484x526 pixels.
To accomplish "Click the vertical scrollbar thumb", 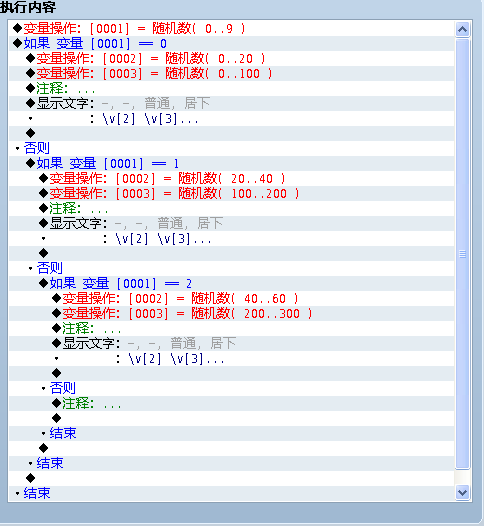I will [463, 254].
